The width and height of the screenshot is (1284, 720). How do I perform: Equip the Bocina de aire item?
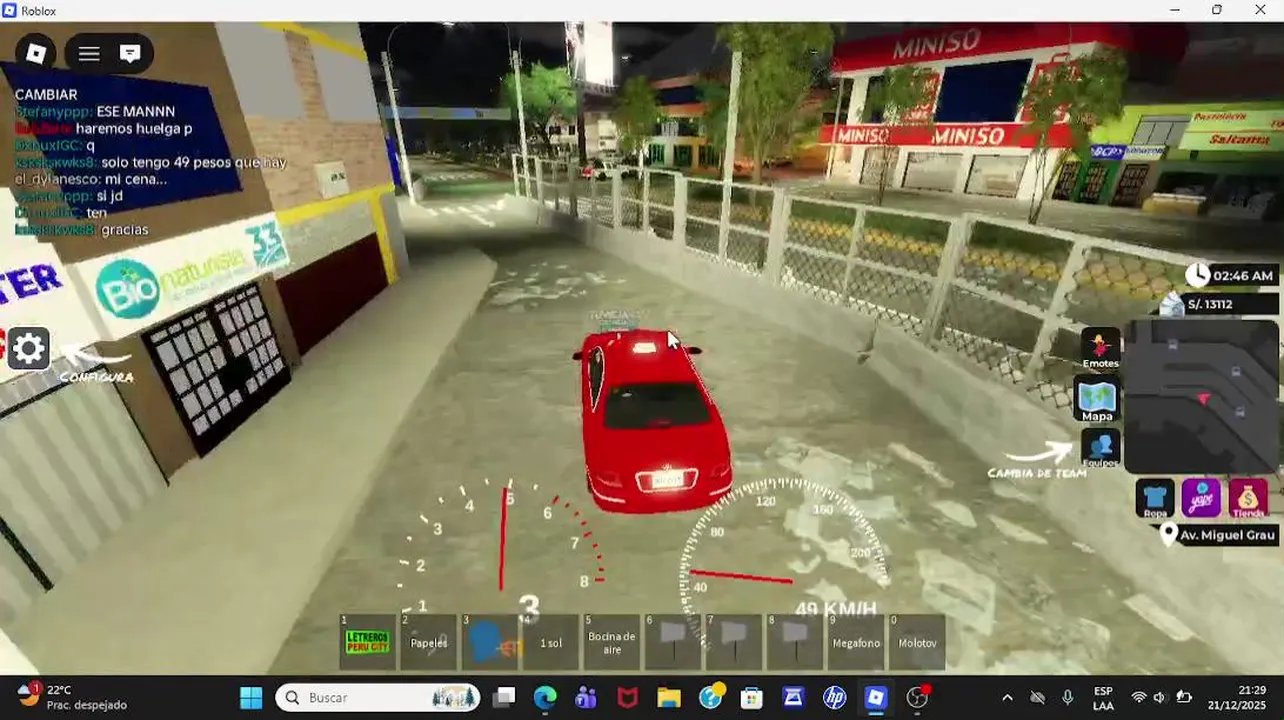[612, 642]
